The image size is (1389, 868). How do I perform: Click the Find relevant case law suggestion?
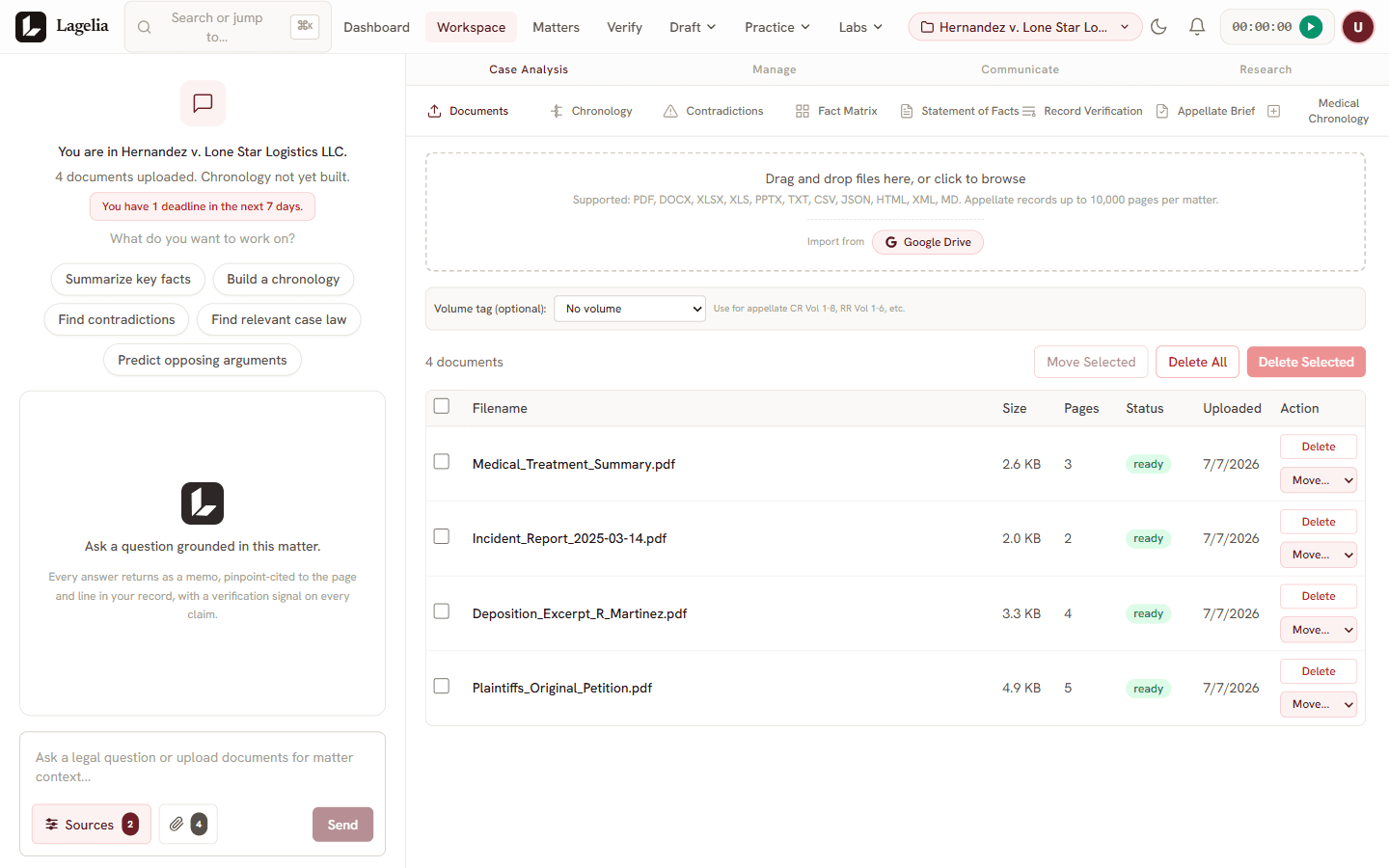coord(279,320)
